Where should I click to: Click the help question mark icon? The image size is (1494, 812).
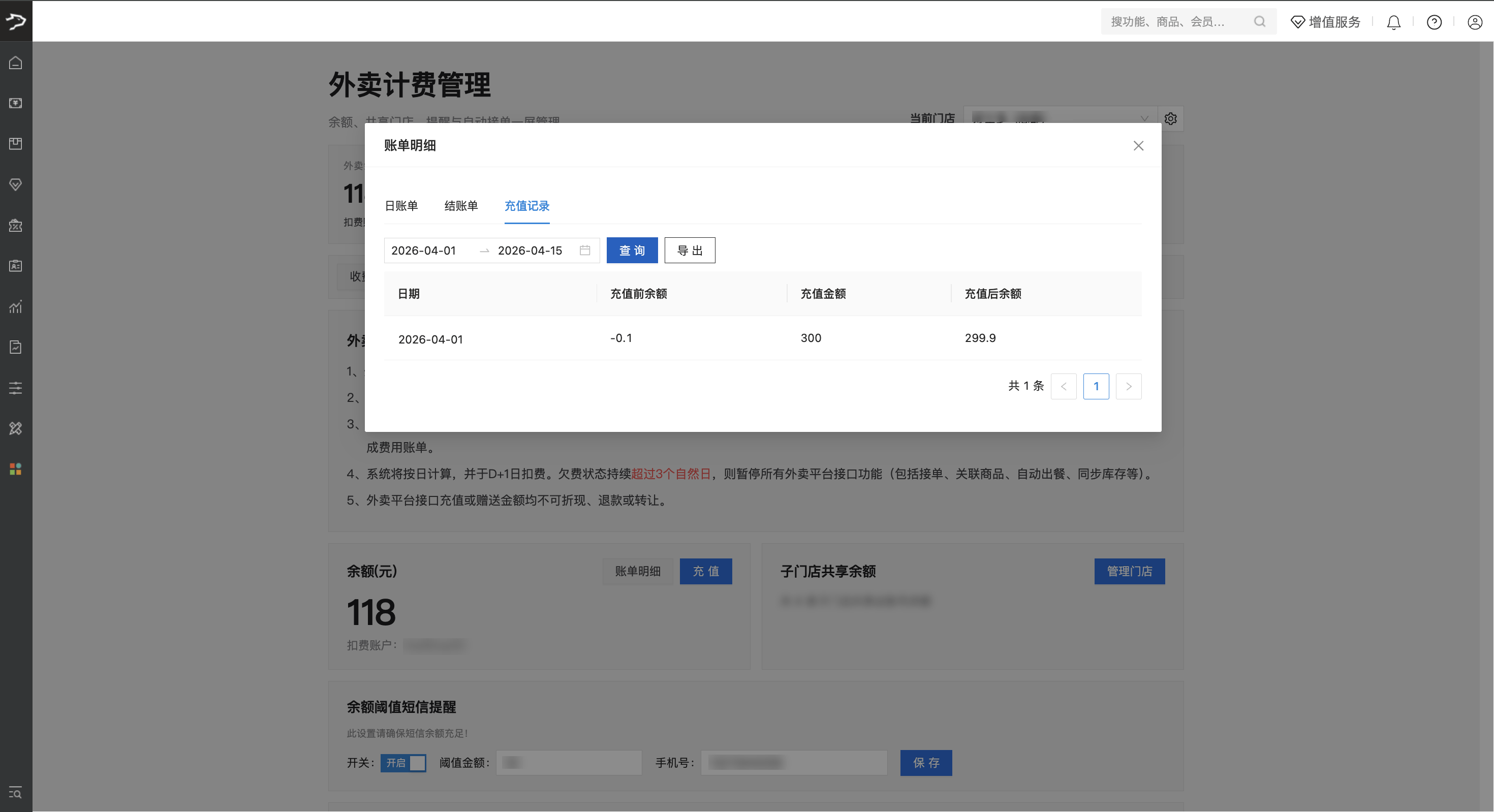click(x=1434, y=22)
